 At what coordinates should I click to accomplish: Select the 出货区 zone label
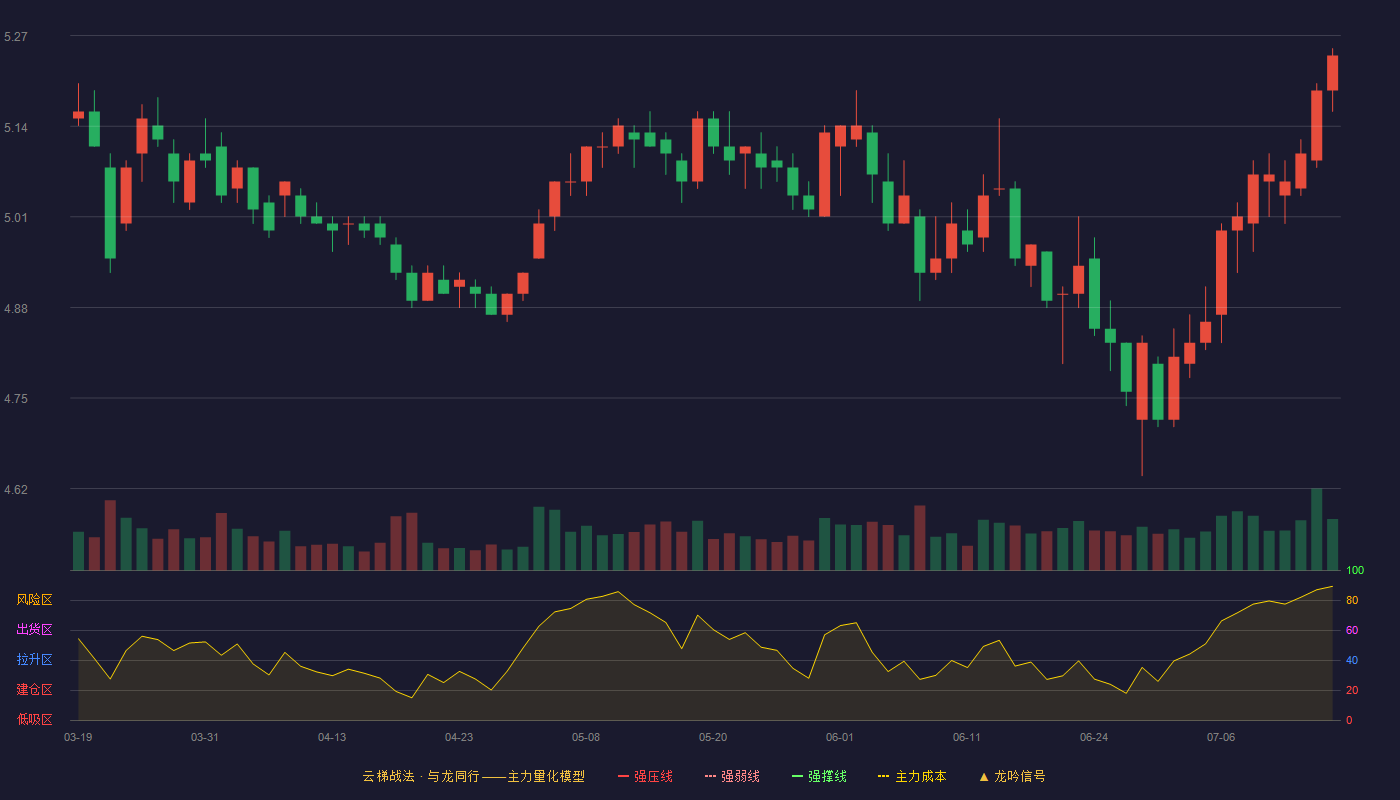34,630
